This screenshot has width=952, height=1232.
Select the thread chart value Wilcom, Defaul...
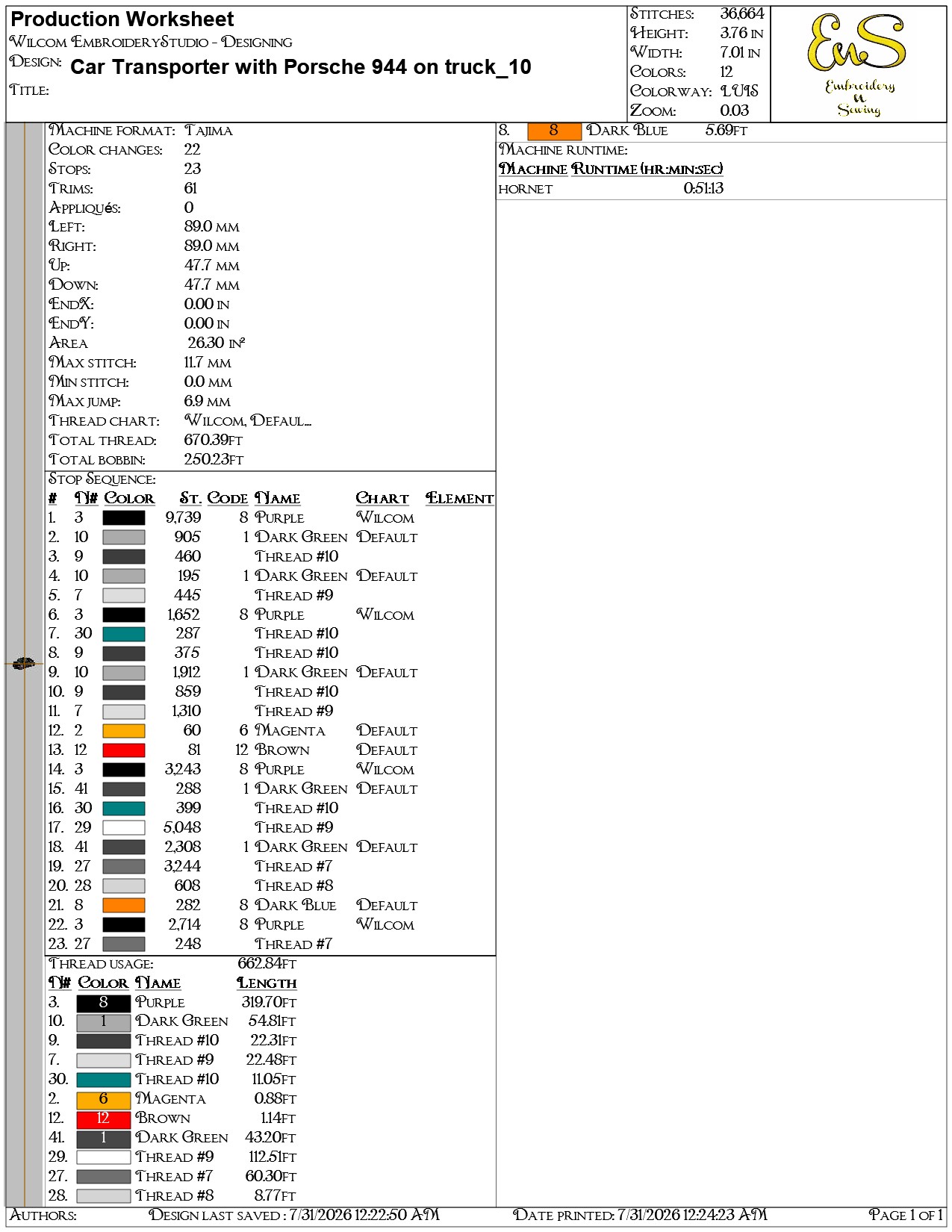click(248, 421)
